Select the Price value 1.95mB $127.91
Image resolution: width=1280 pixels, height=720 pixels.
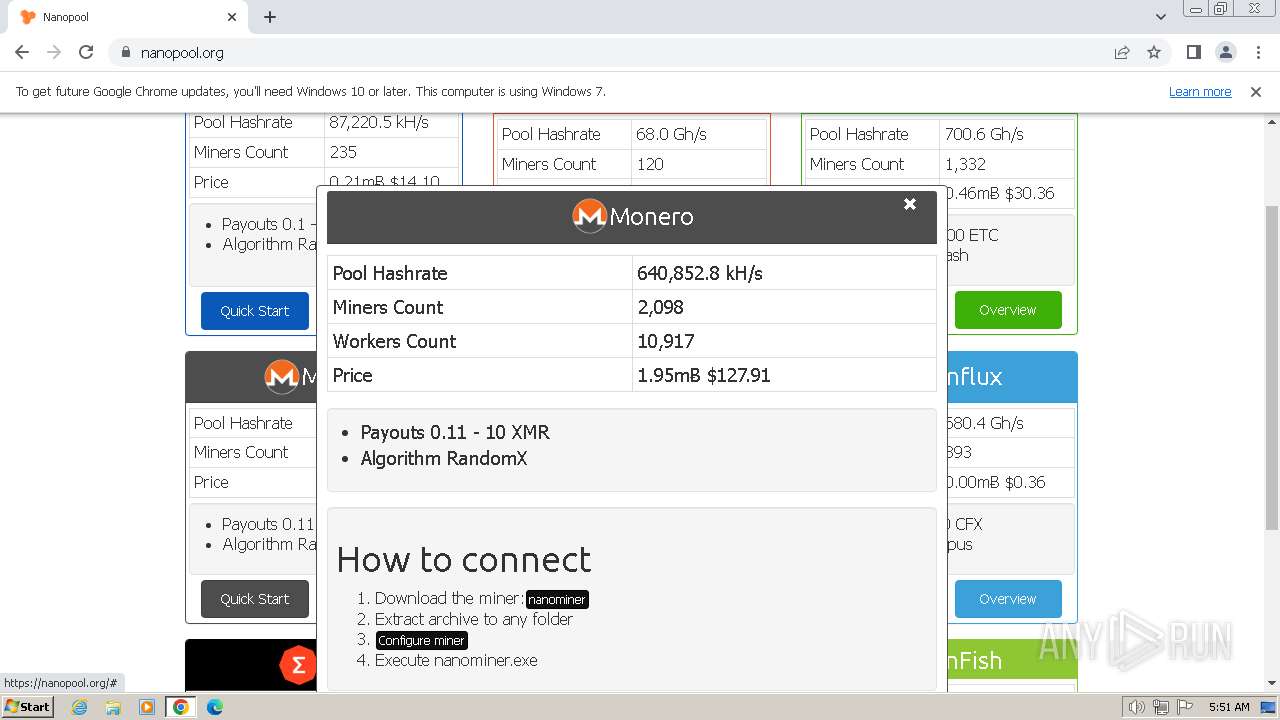click(704, 375)
